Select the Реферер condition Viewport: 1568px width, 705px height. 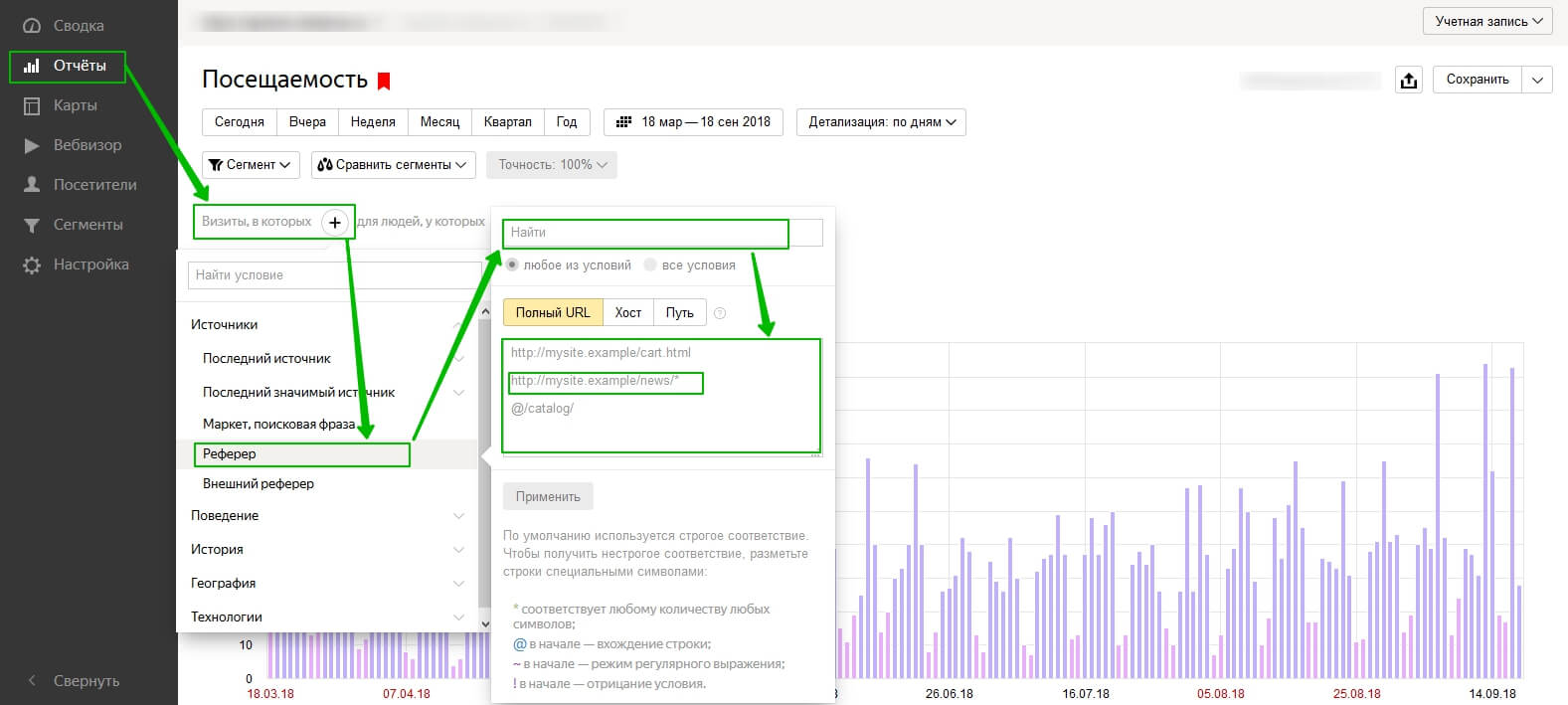(327, 454)
